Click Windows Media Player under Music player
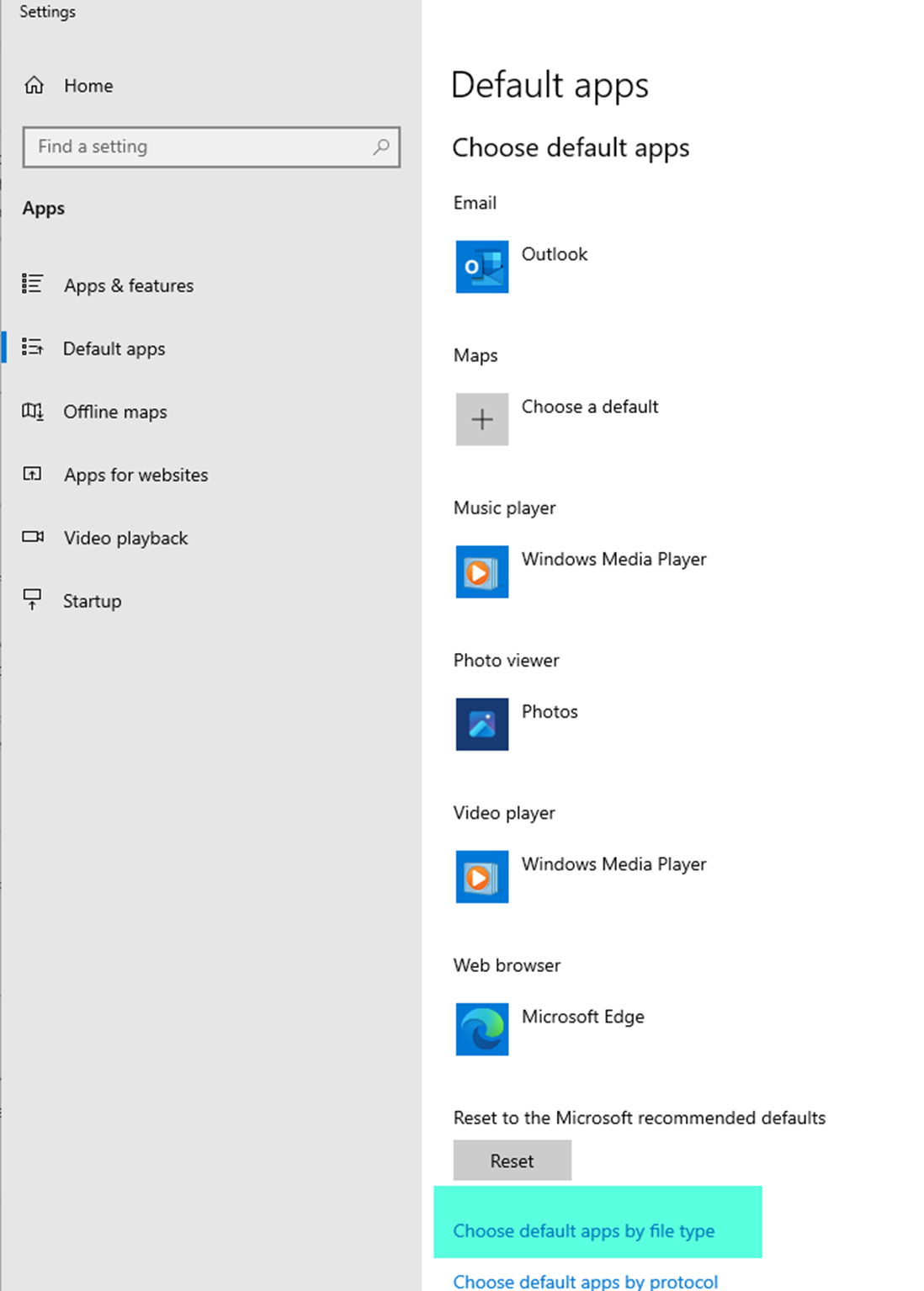Viewport: 924px width, 1291px height. point(614,560)
